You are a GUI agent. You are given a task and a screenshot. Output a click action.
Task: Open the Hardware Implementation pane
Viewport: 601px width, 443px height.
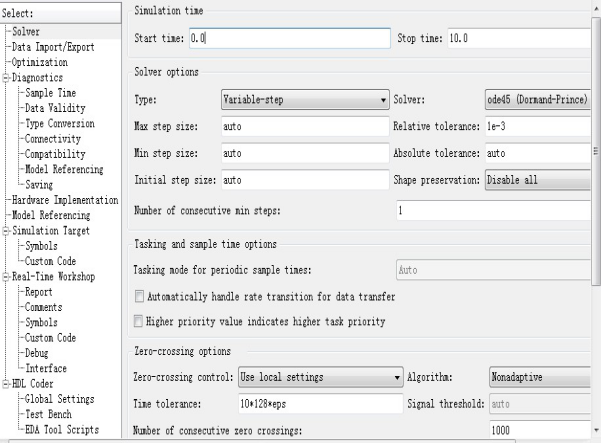pos(65,200)
